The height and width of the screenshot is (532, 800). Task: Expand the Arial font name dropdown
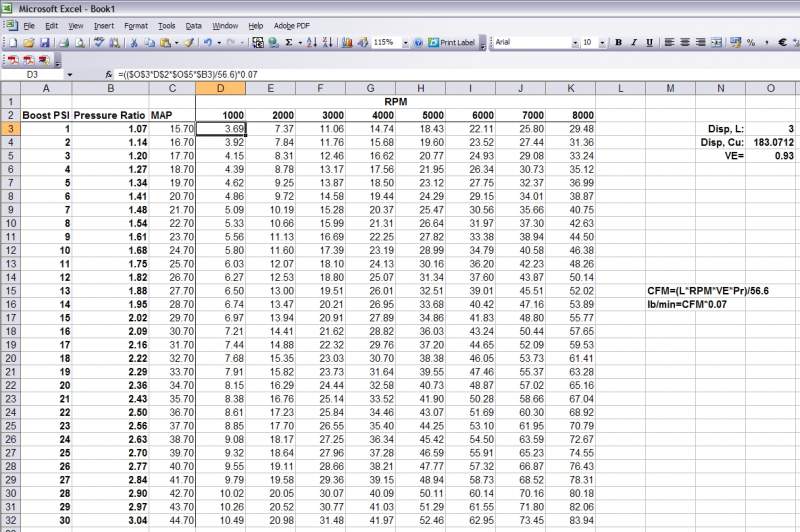pos(573,43)
